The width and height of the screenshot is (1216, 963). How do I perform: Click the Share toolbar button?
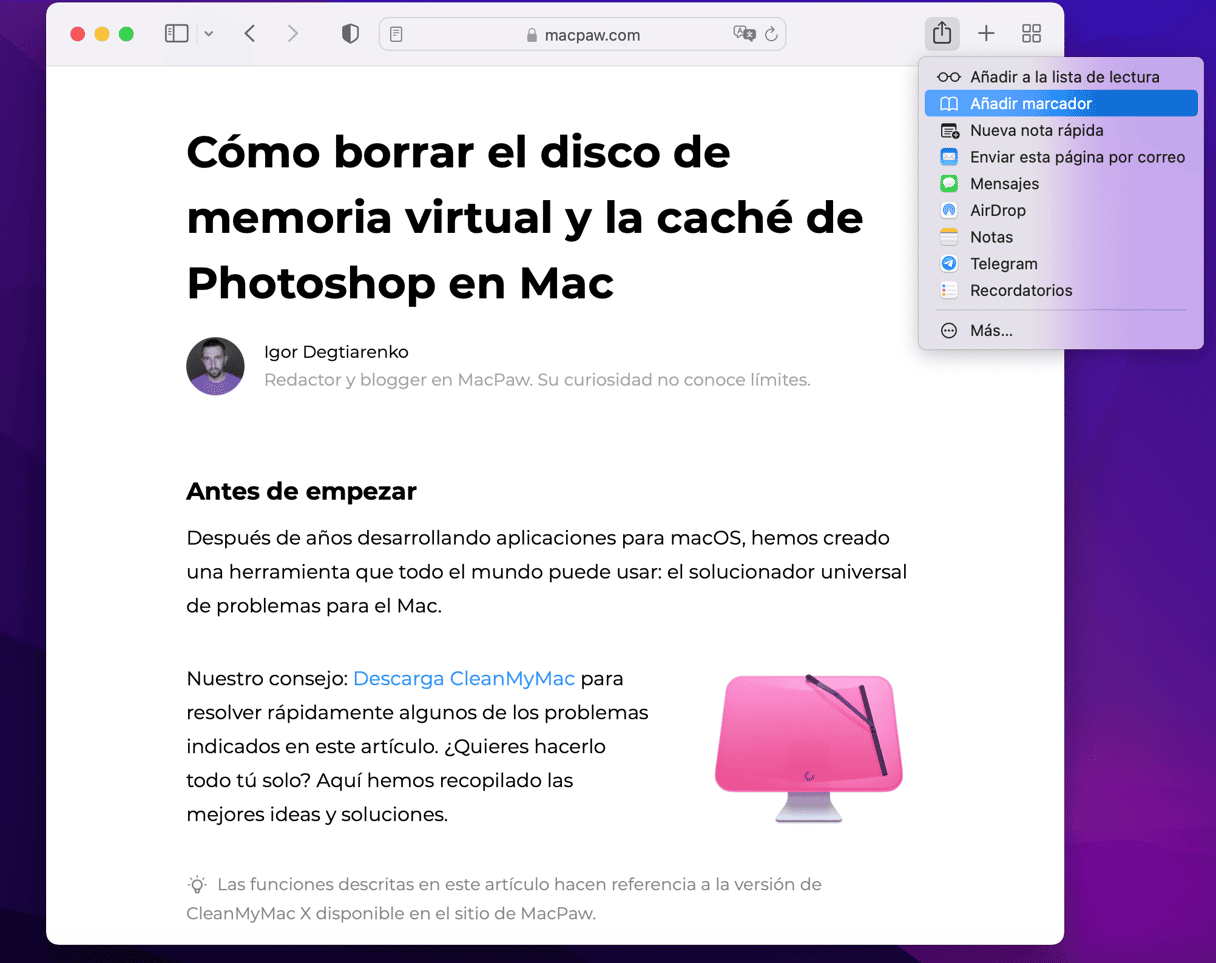point(942,33)
